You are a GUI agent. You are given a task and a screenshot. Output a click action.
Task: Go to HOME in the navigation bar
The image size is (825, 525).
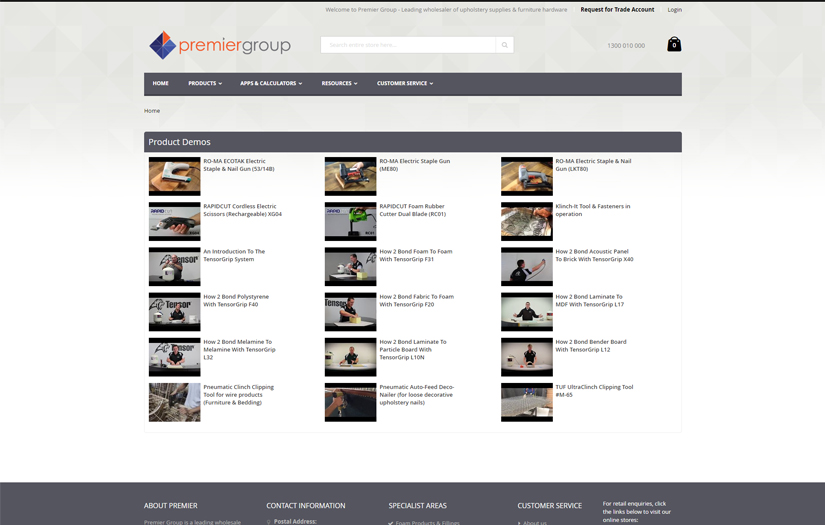pyautogui.click(x=160, y=83)
